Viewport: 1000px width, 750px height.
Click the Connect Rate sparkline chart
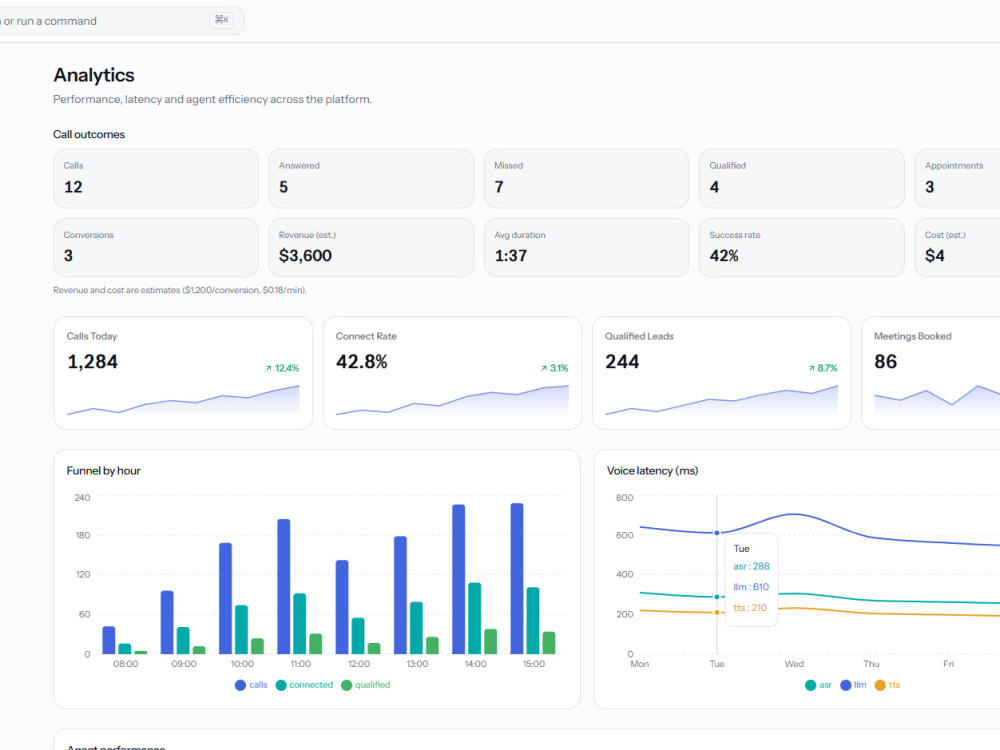click(x=452, y=400)
